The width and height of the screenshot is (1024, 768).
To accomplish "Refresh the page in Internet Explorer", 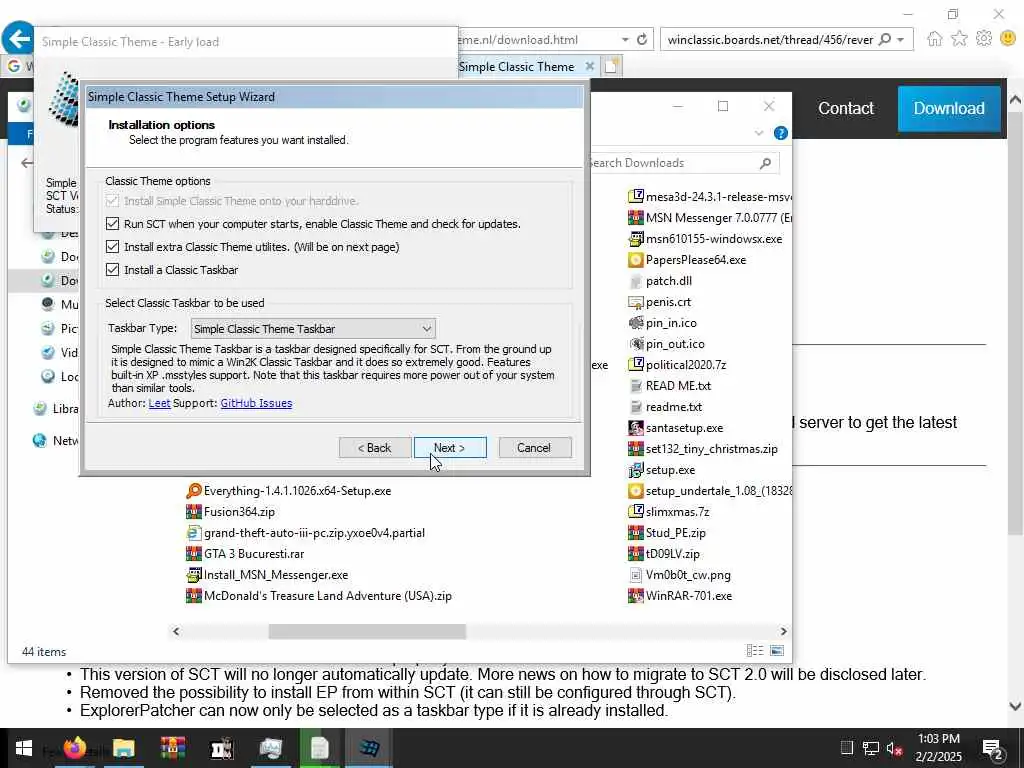I will pyautogui.click(x=642, y=40).
